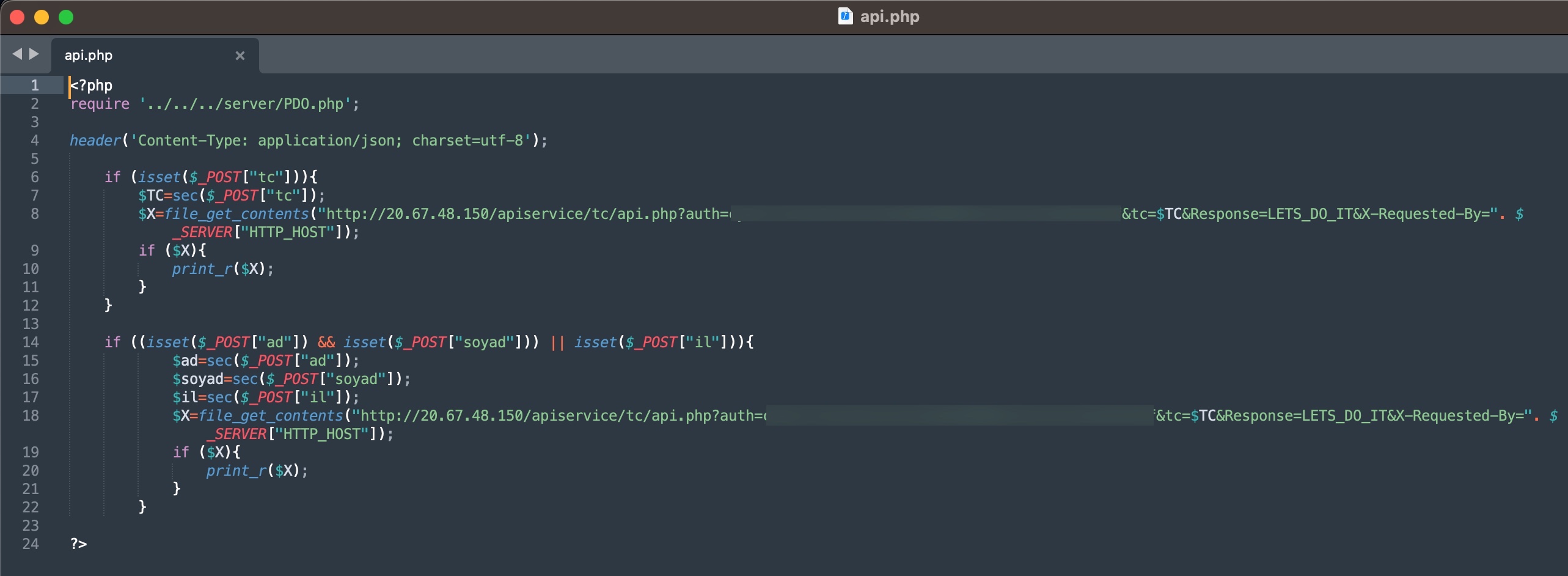Click 'file_get_contents' on line 8

[237, 214]
